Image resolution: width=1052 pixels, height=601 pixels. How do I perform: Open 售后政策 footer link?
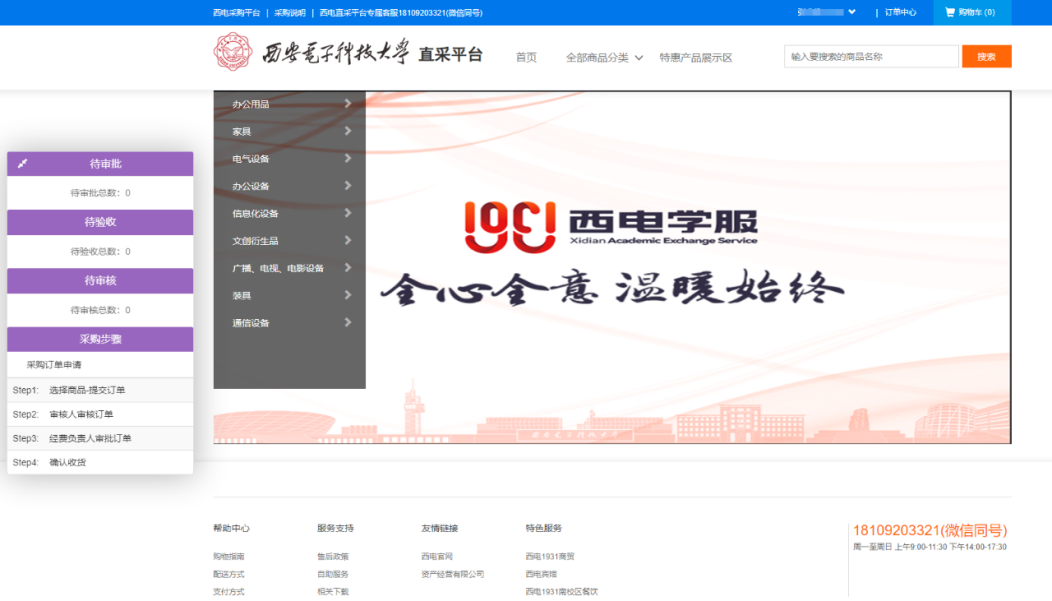[333, 556]
